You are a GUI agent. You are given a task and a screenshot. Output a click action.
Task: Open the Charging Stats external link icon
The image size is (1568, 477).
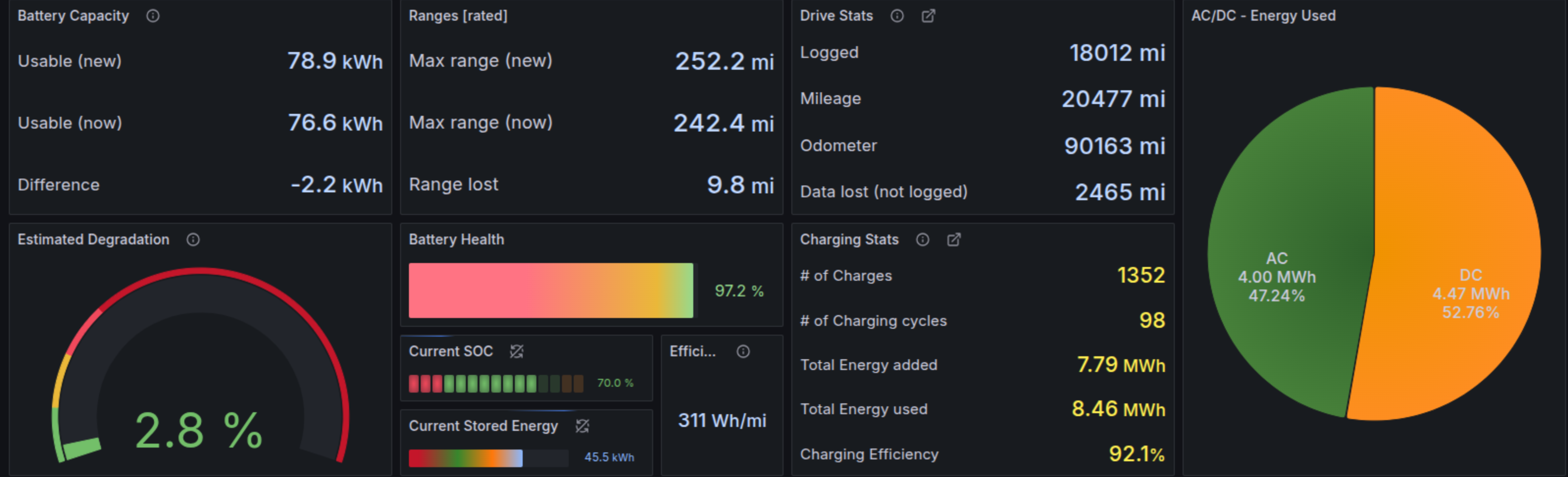point(954,239)
